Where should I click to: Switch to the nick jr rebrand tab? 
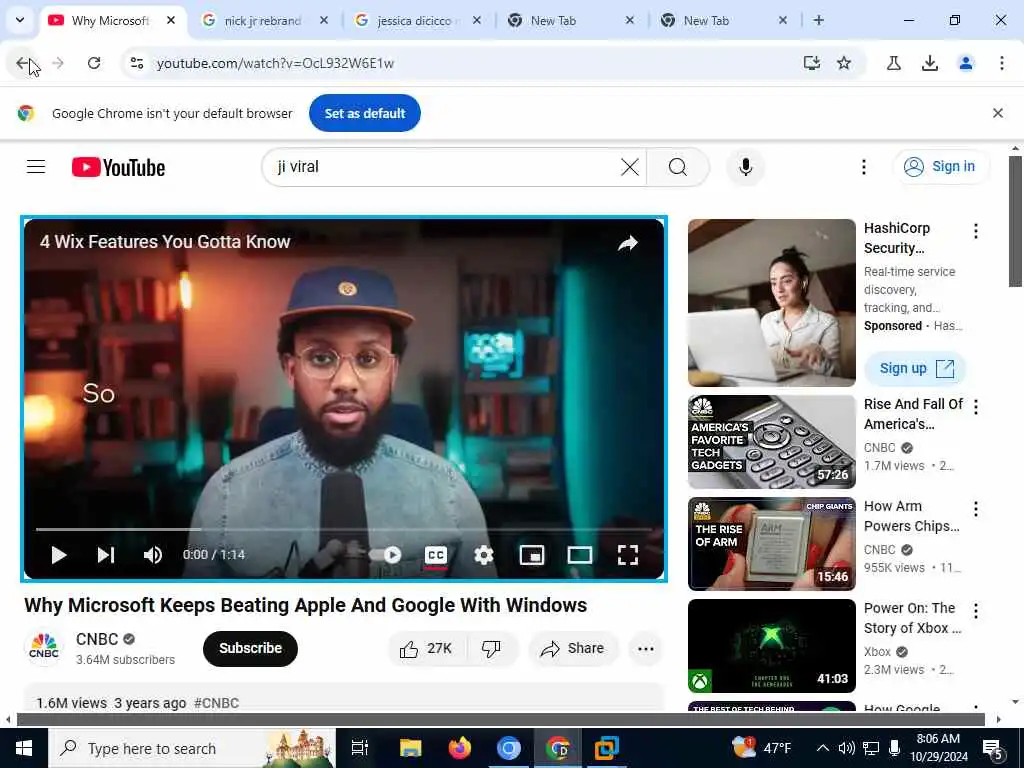[x=263, y=21]
